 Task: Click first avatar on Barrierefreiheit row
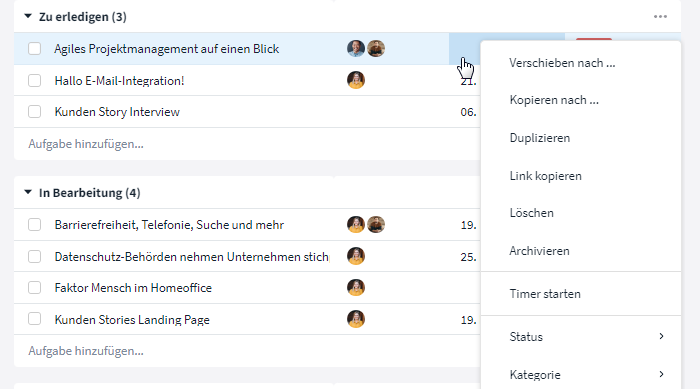click(x=356, y=225)
